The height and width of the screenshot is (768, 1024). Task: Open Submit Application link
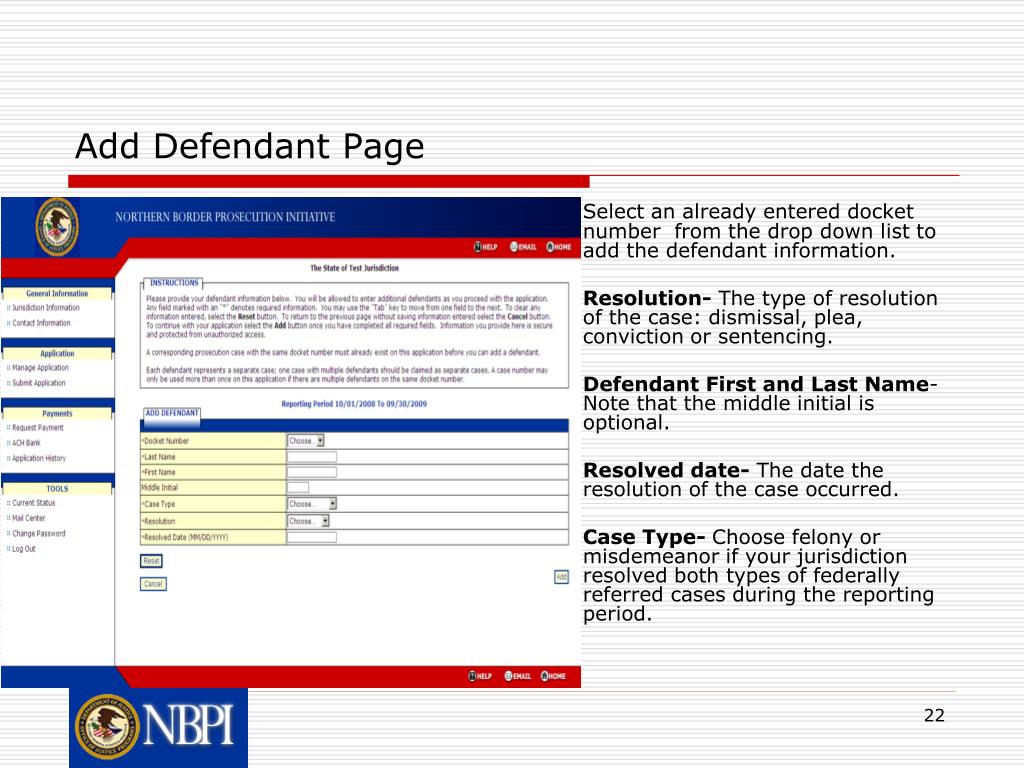point(39,383)
